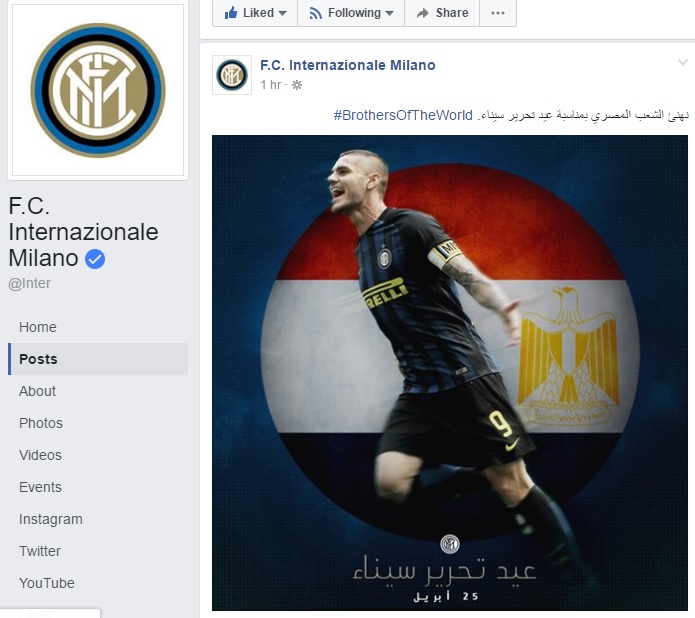Click the blue verified badge next to Milano
The height and width of the screenshot is (618, 695).
point(95,259)
